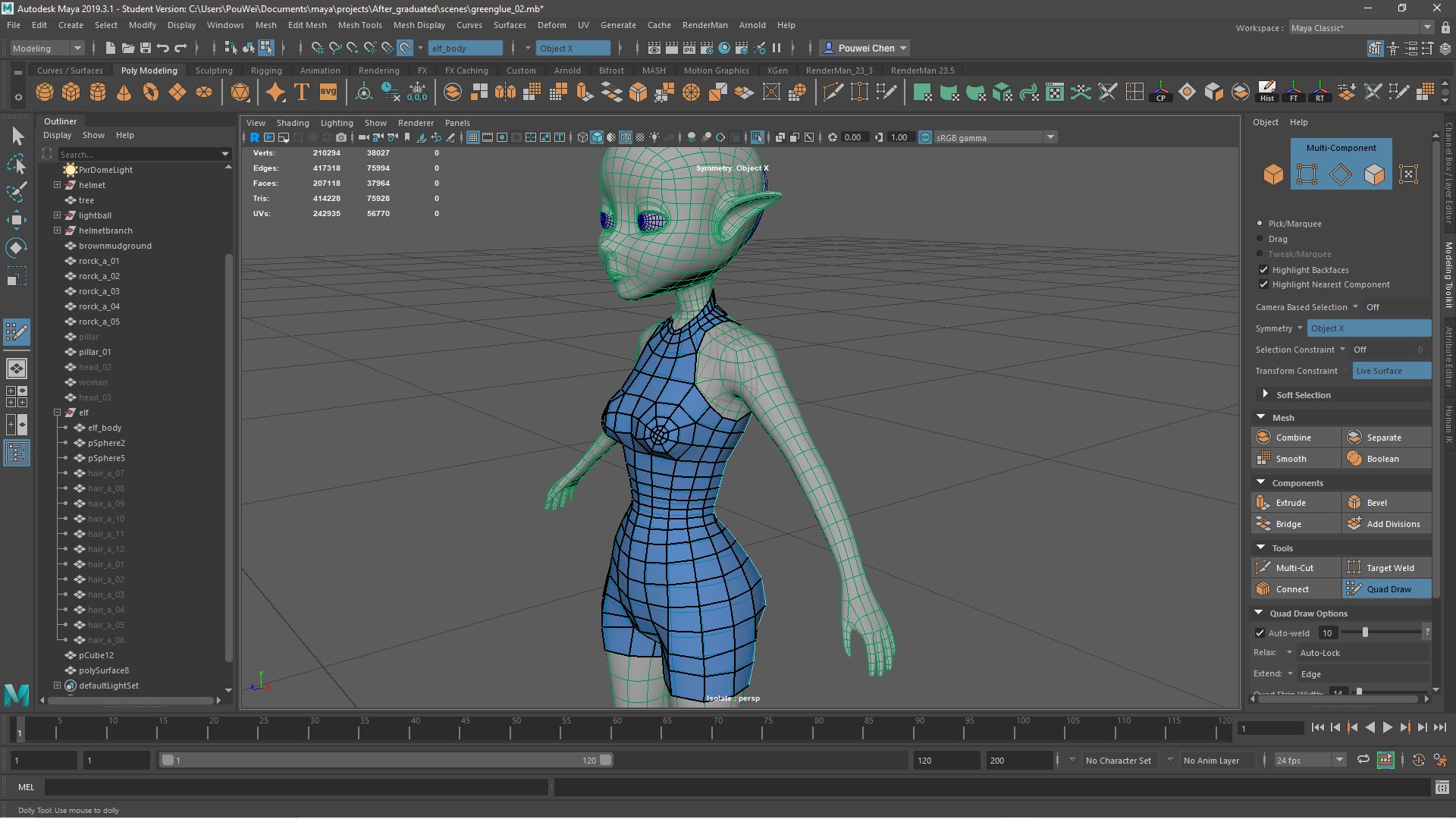Click the polygon cube shelf icon

[71, 93]
